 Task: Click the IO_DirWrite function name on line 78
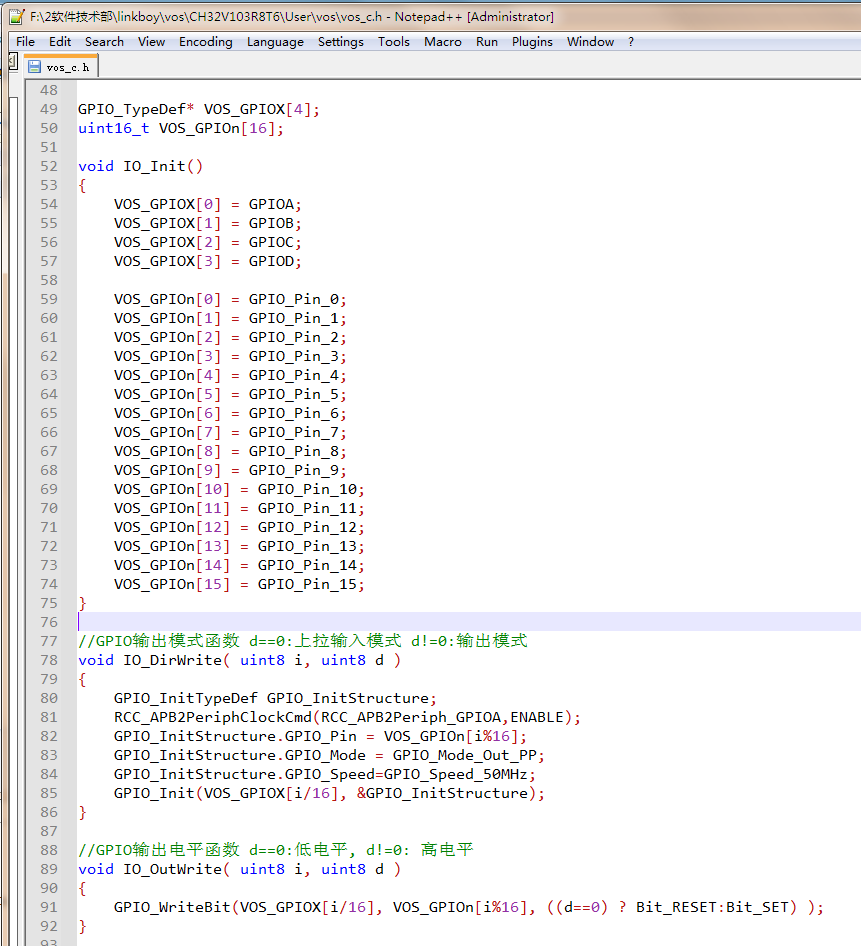(172, 660)
